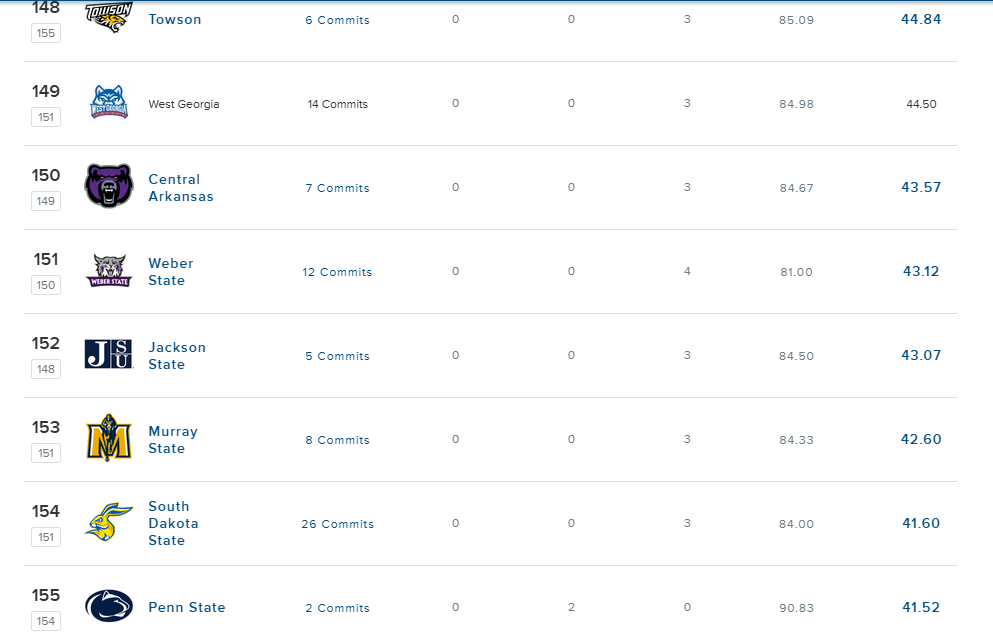993x642 pixels.
Task: Open the Murray State Racers logo
Action: click(x=109, y=438)
